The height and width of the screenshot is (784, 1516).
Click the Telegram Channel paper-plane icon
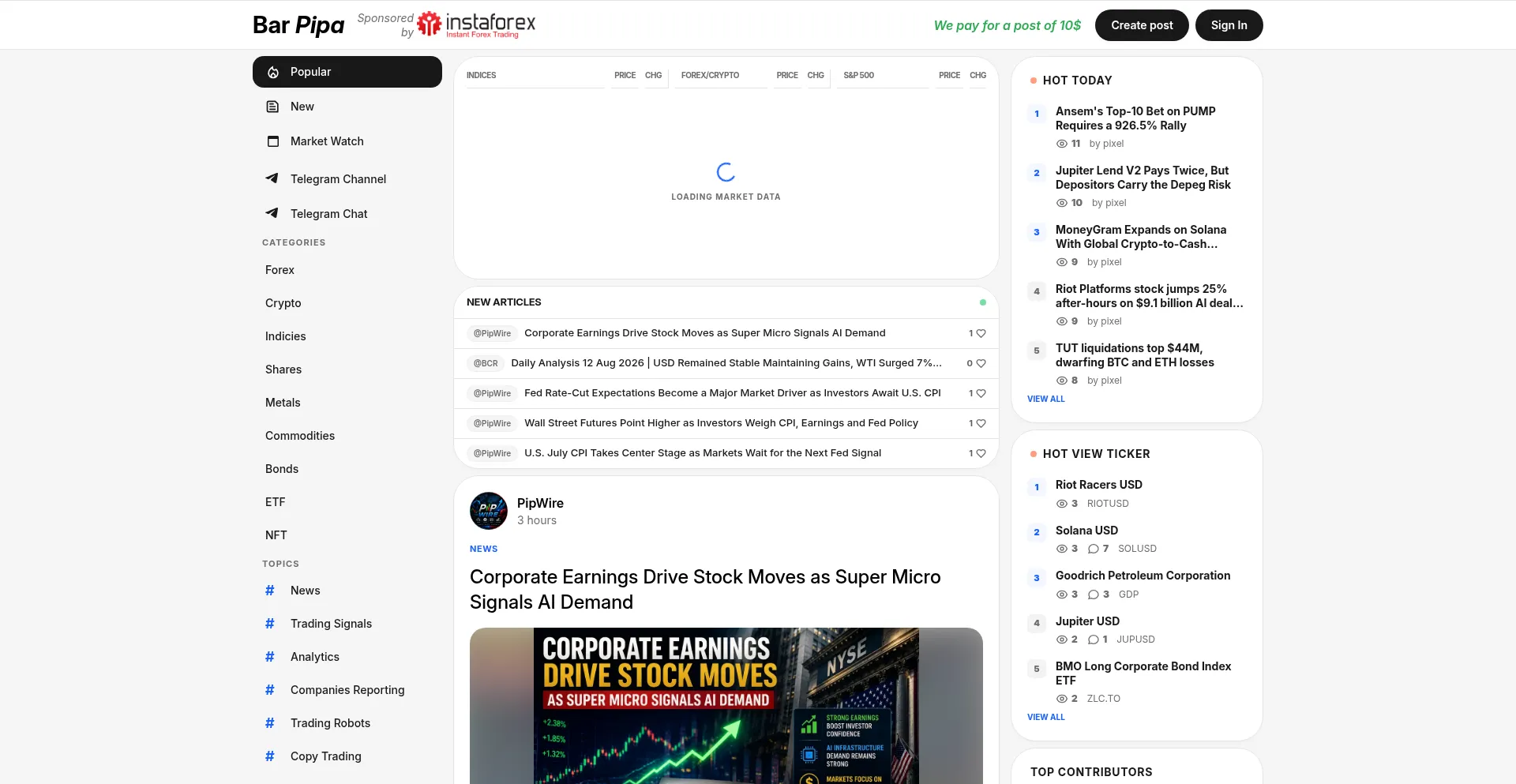272,178
